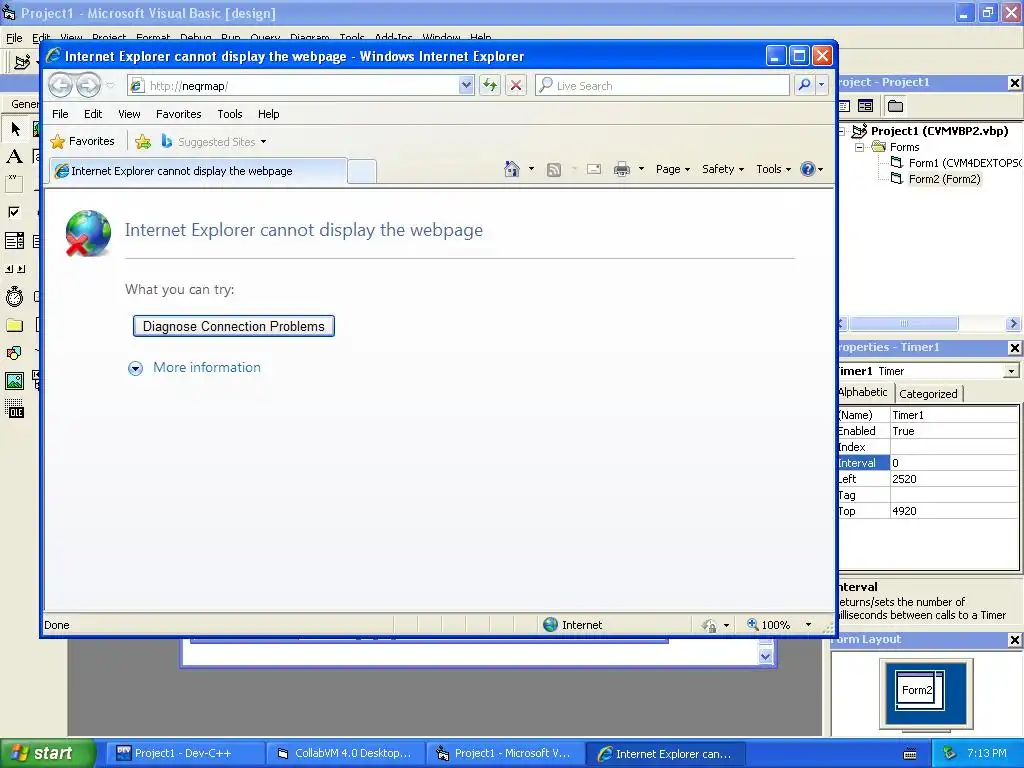Click View Object icon in Project panel

[x=865, y=106]
